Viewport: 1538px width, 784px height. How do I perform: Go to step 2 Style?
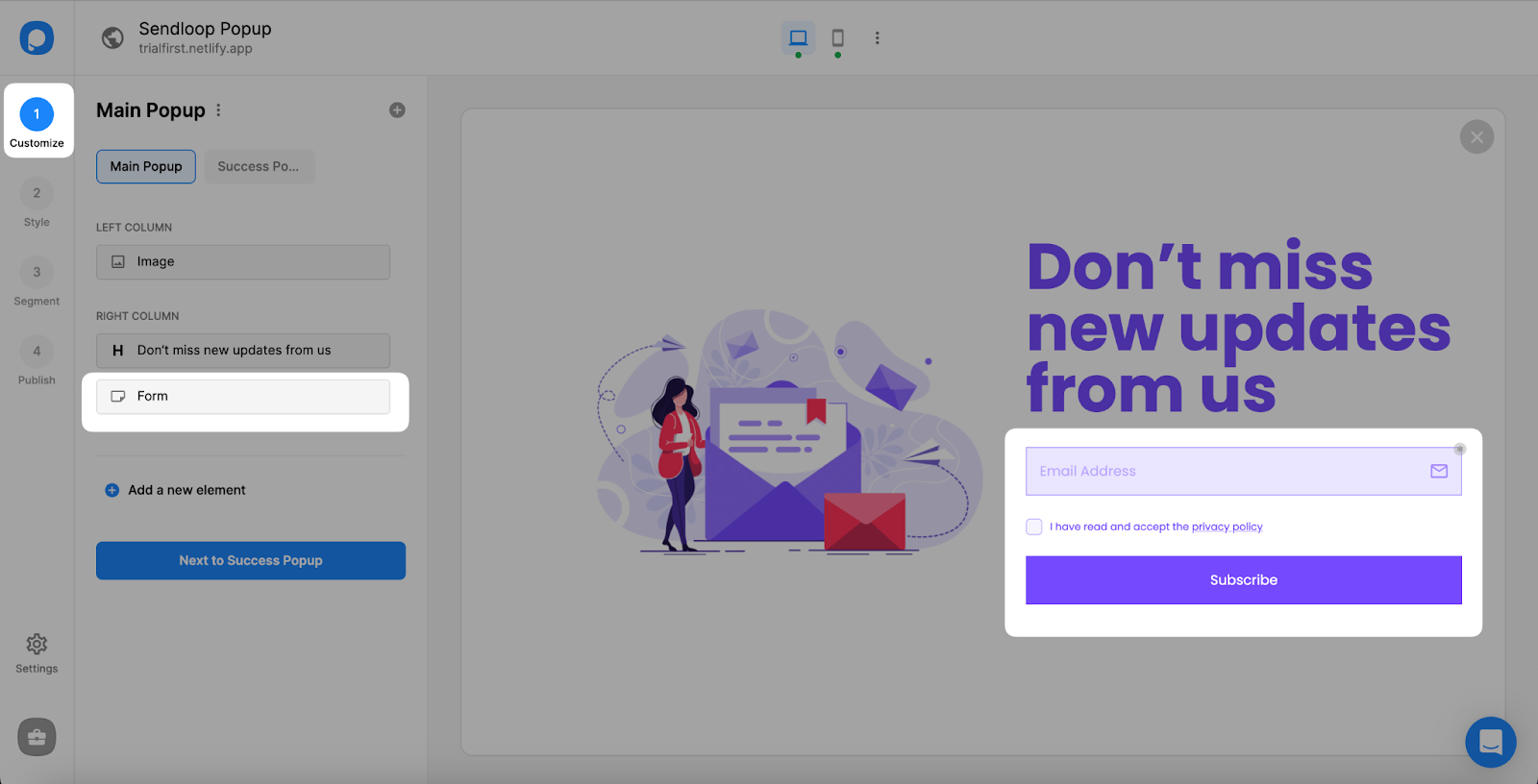(x=37, y=203)
